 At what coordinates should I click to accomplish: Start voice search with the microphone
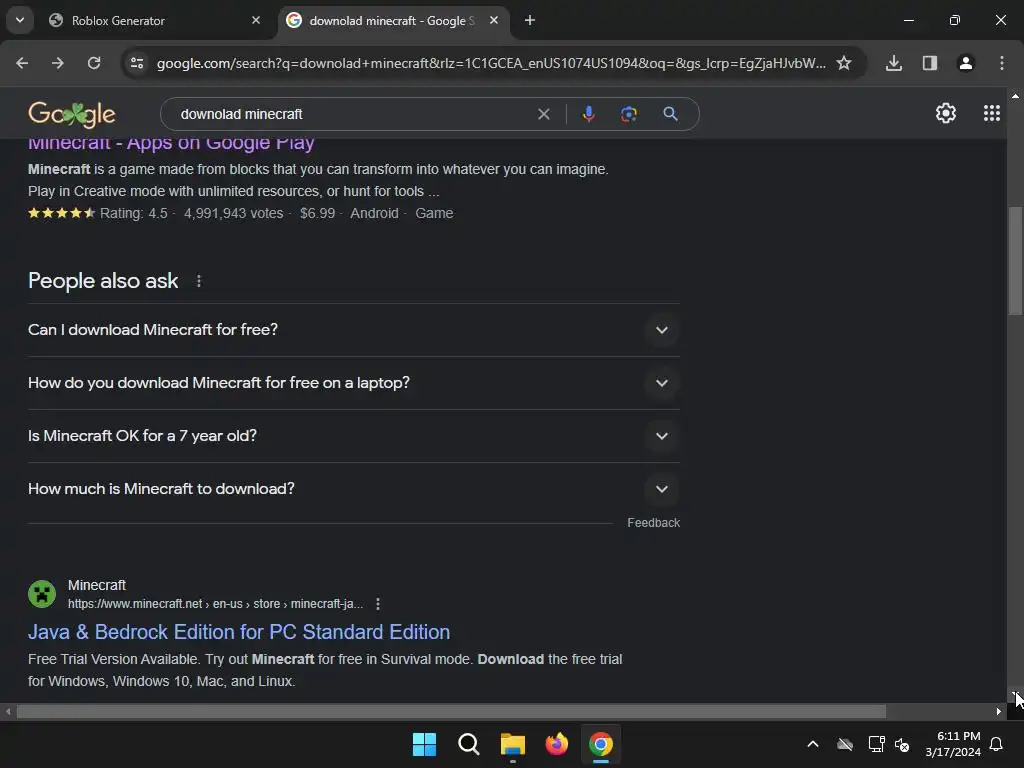click(588, 114)
